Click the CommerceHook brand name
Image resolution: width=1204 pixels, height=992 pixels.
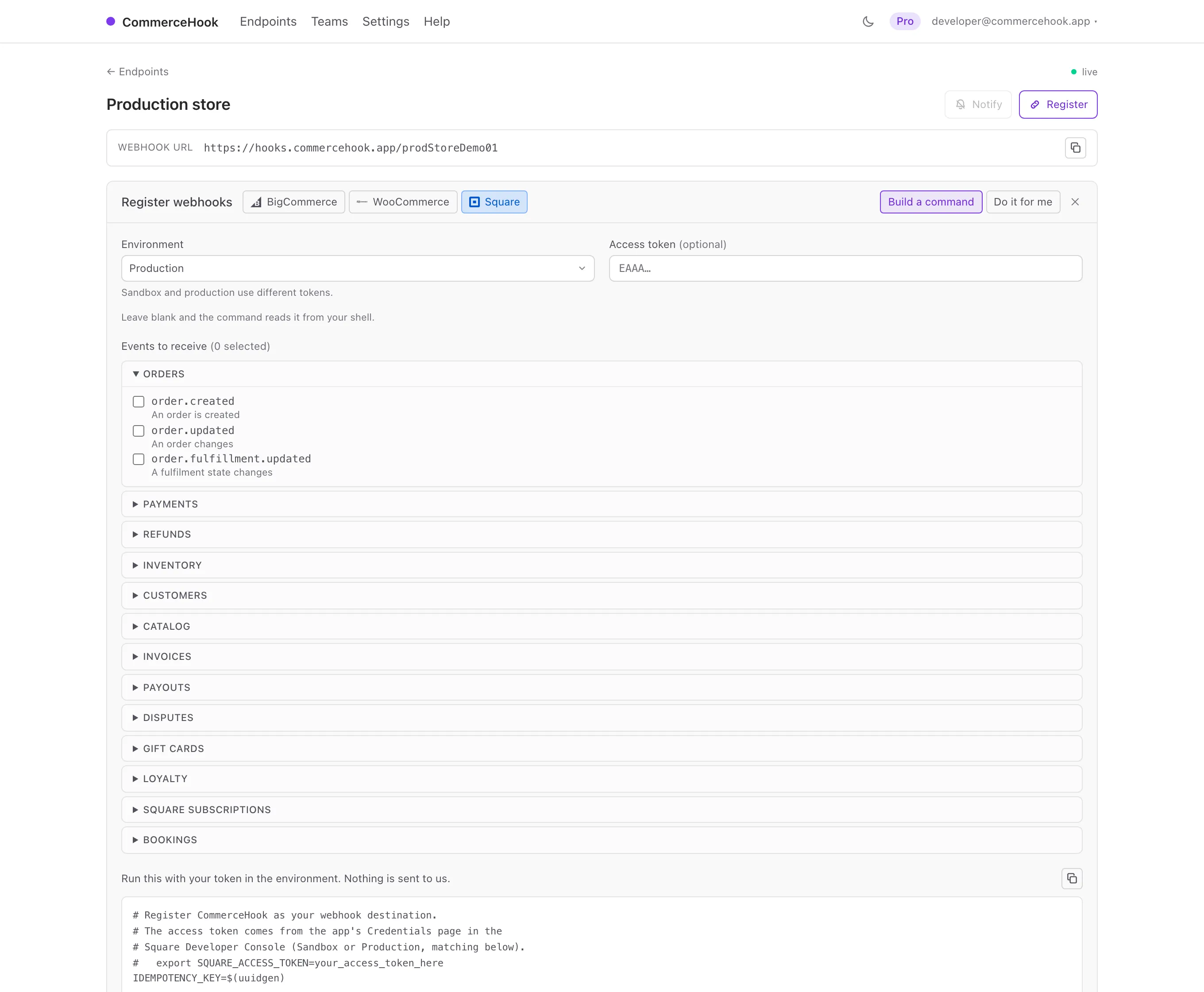[170, 22]
